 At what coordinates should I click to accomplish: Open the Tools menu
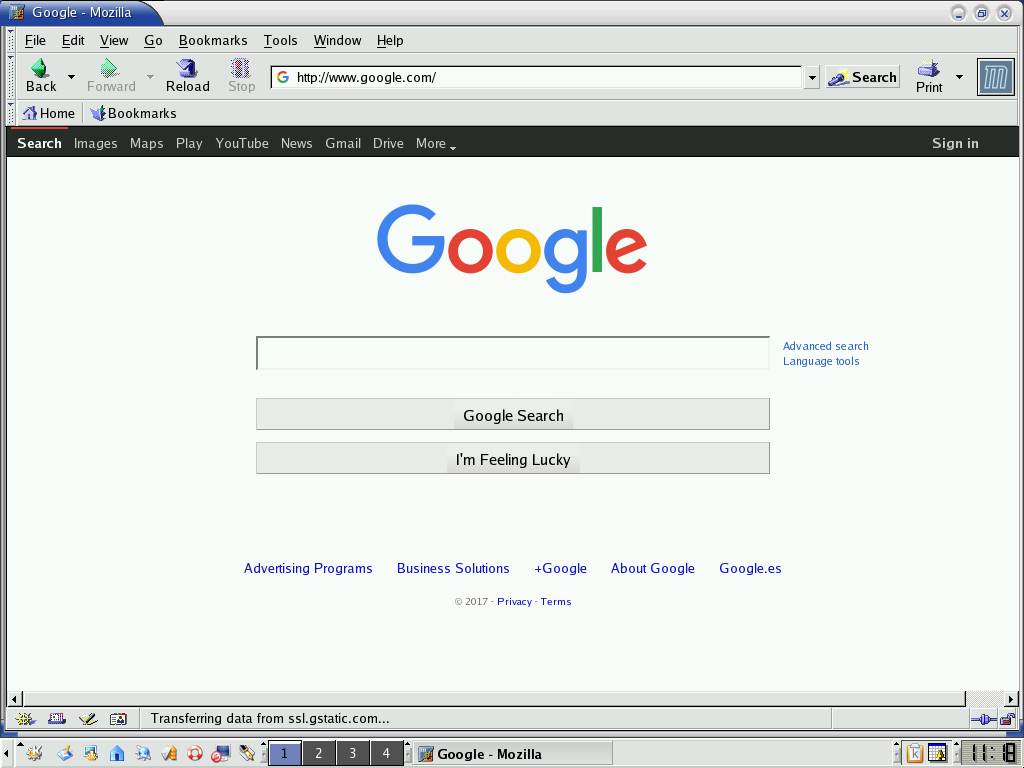click(280, 40)
